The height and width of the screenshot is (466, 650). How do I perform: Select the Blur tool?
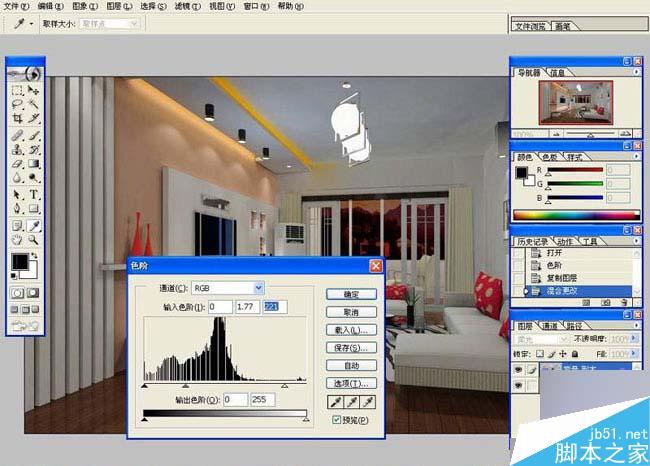[x=17, y=177]
